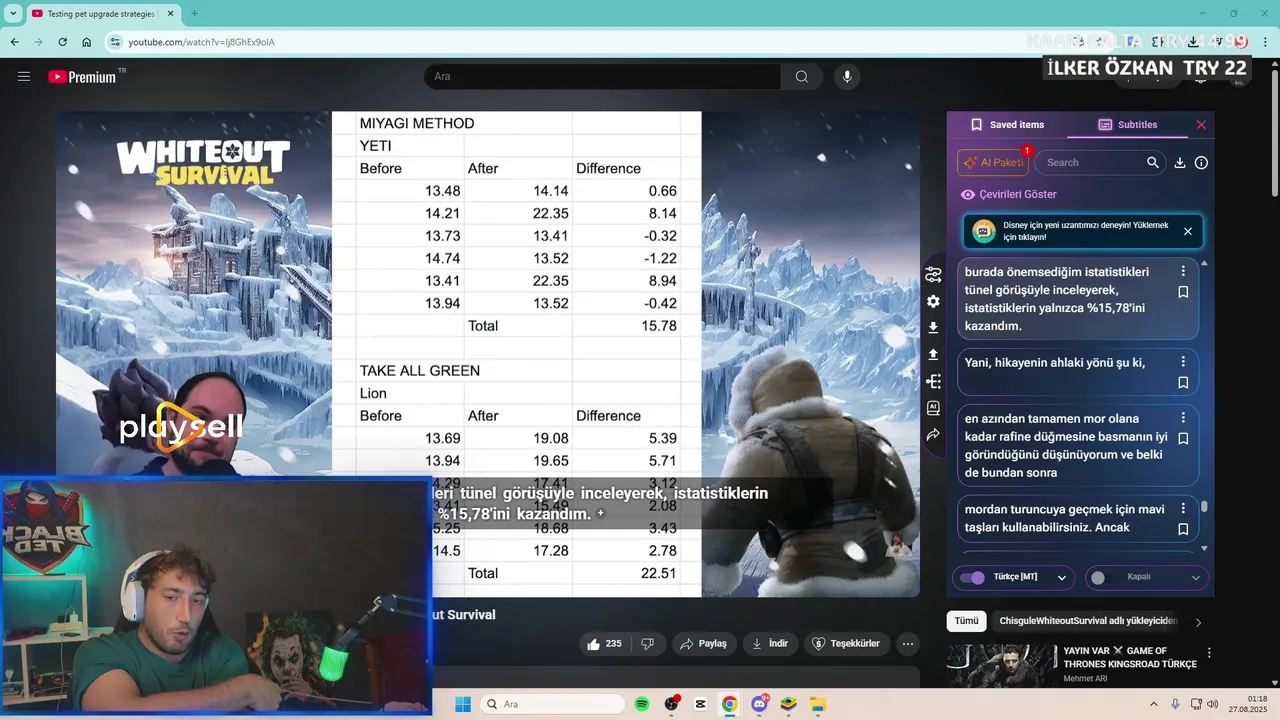This screenshot has height=720, width=1280.
Task: Open Discord from the taskbar
Action: [x=759, y=704]
